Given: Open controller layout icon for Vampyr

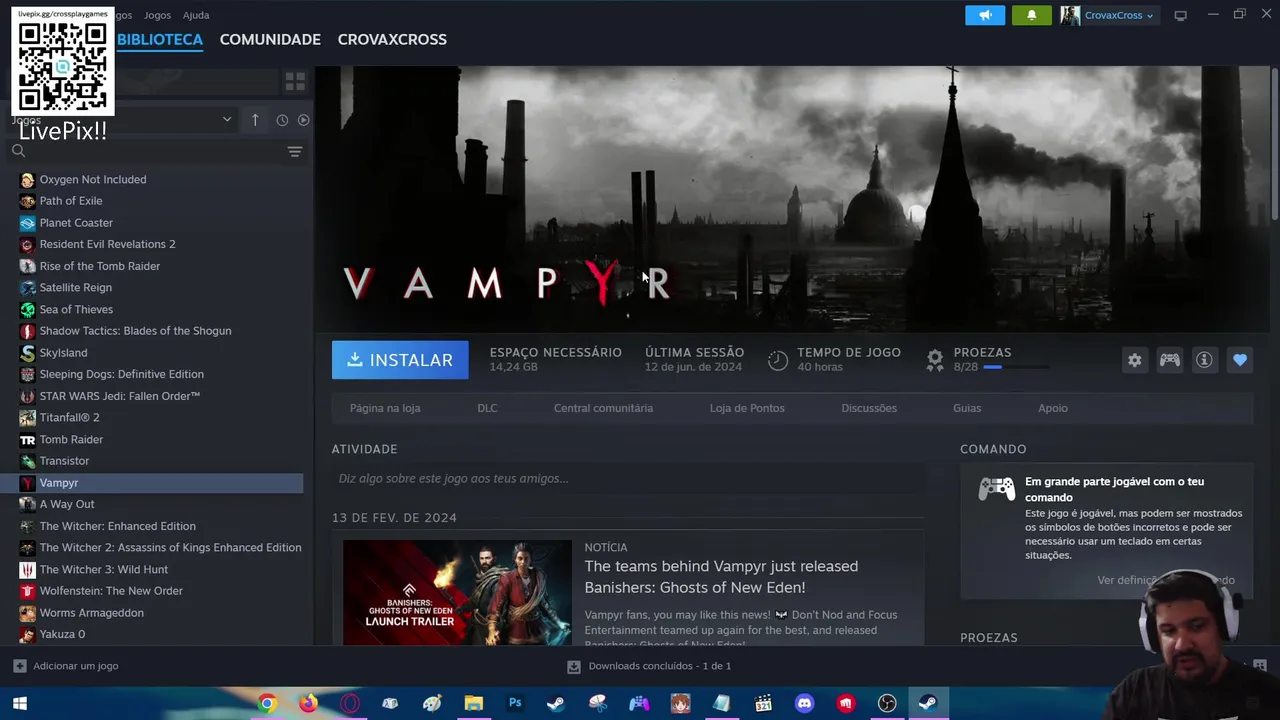Looking at the screenshot, I should [1169, 360].
